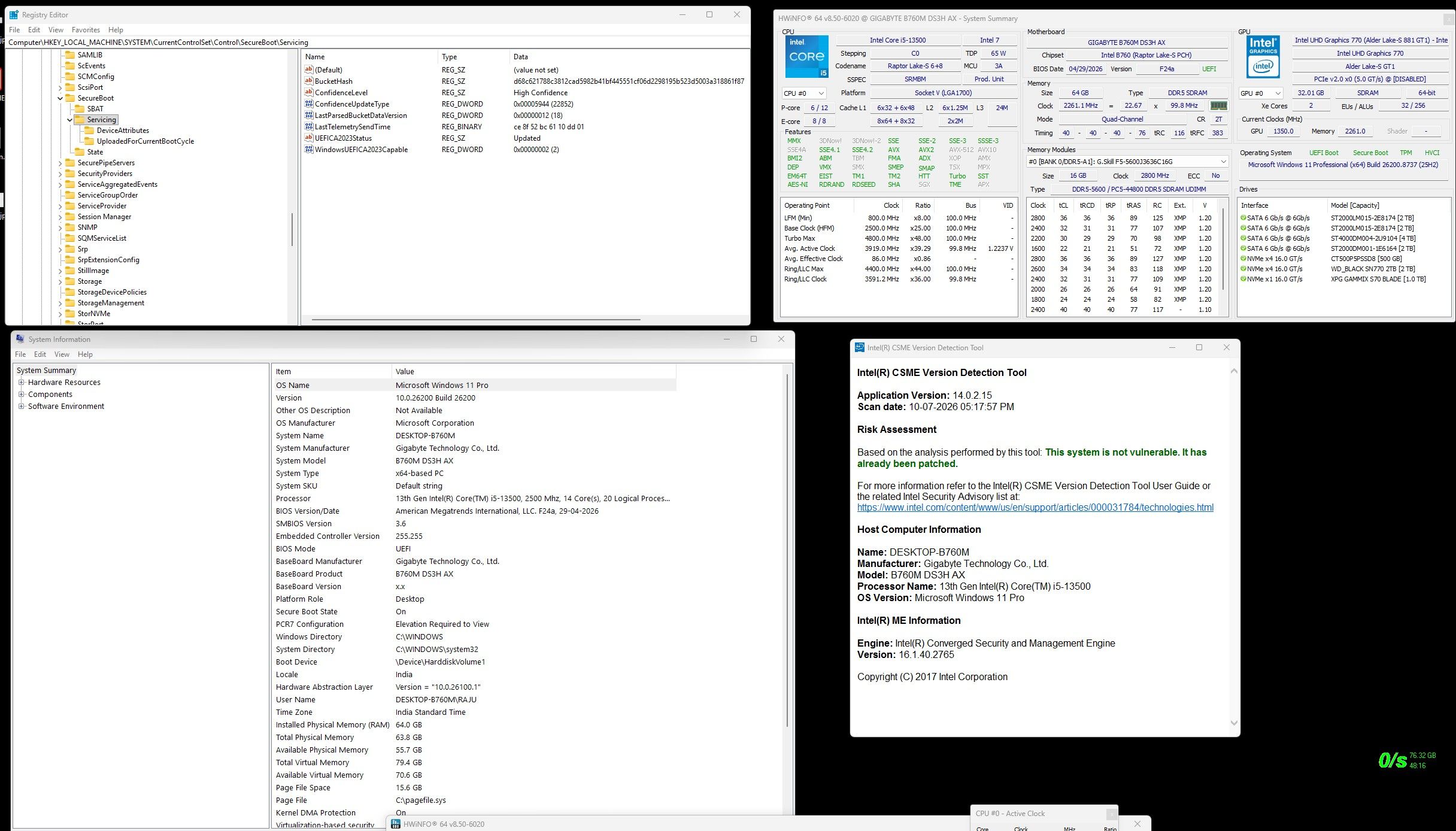Select the BucketHash string value icon
1456x831 pixels.
pos(309,81)
